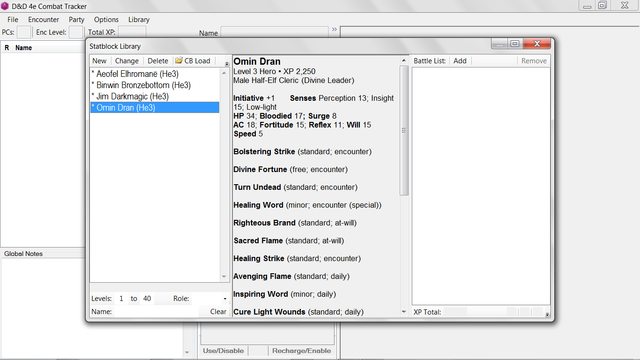Select Binwin Bronzebottom (He3) in list

click(154, 85)
